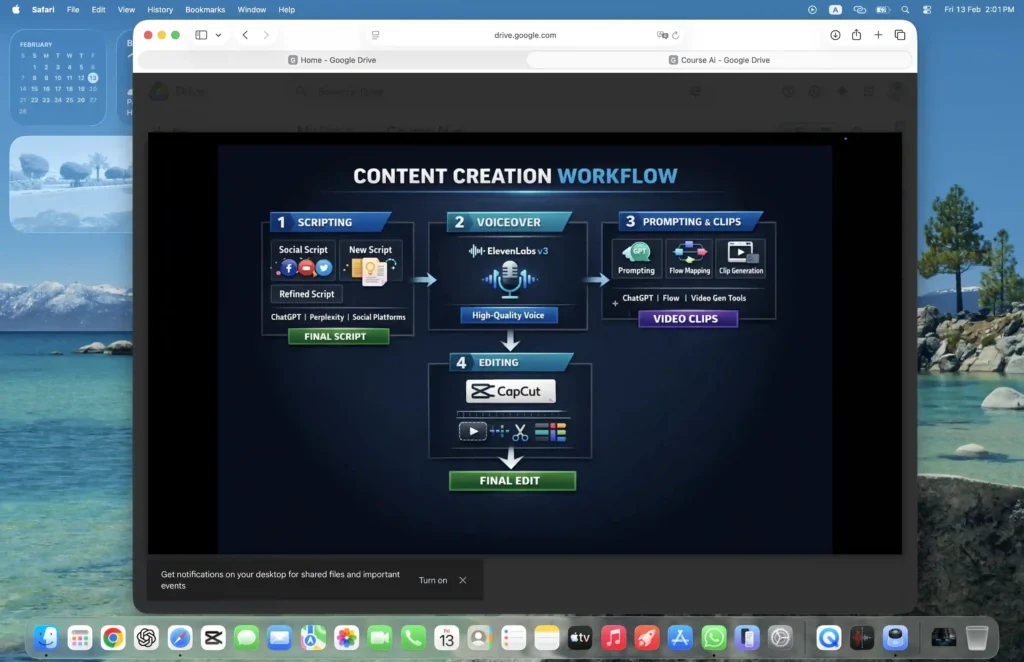Viewport: 1024px width, 662px height.
Task: Open the Share icon in Safari
Action: (x=857, y=35)
